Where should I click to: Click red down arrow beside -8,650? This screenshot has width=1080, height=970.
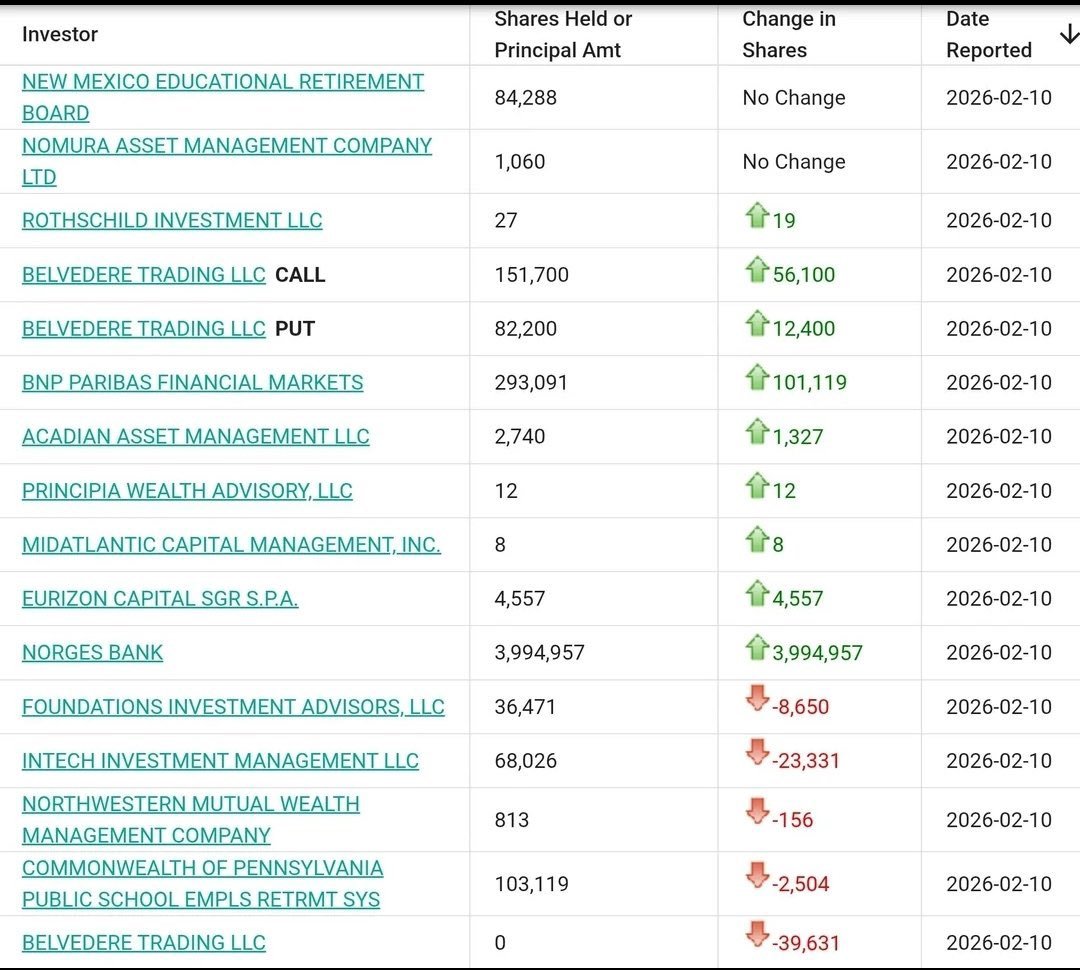pos(757,698)
